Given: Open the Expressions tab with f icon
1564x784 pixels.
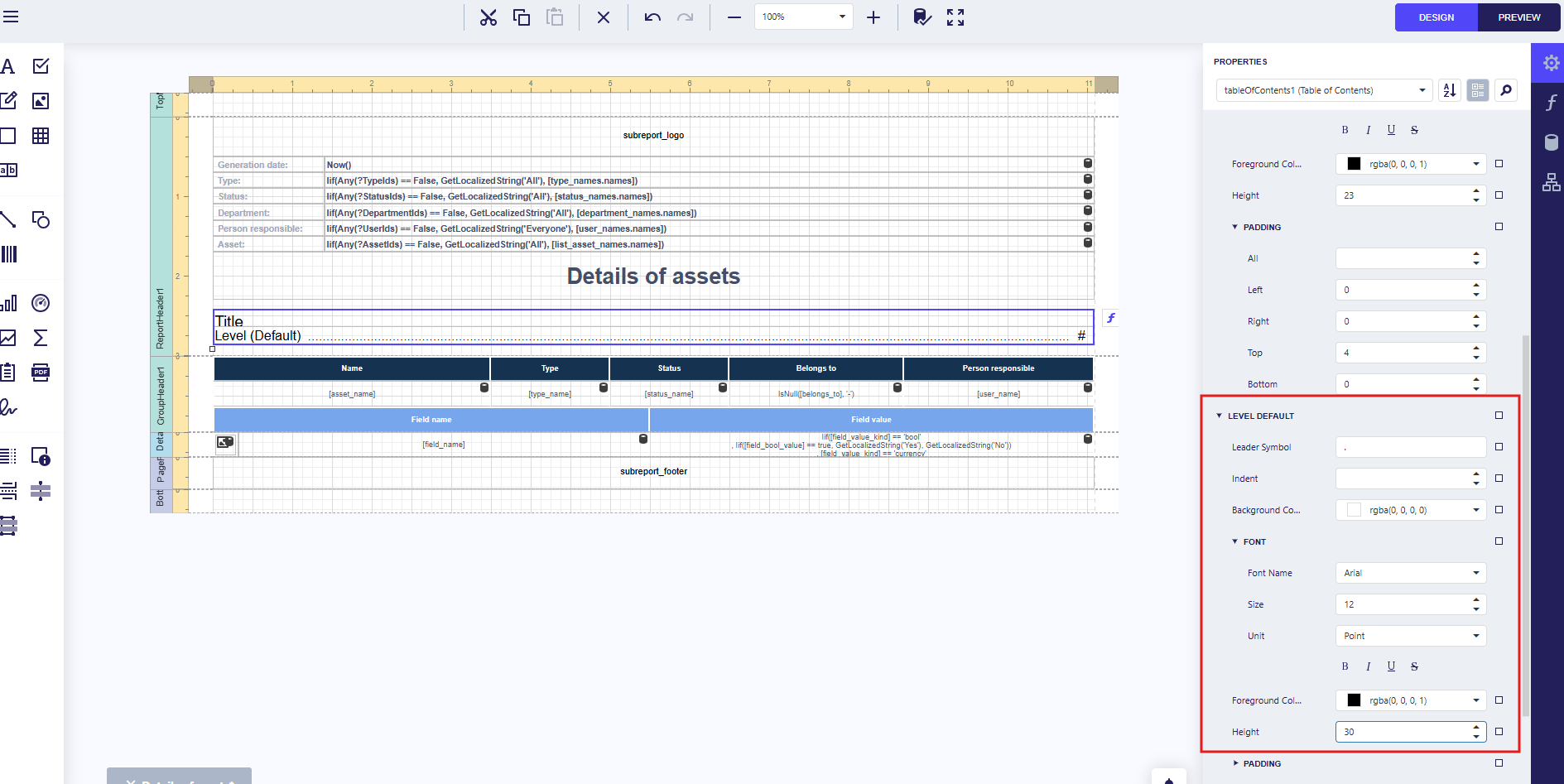Looking at the screenshot, I should click(1551, 103).
